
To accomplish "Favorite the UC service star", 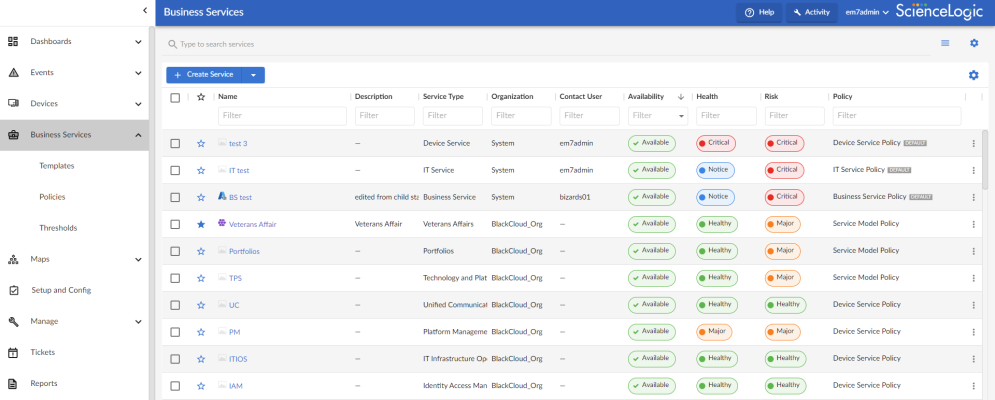I will [x=201, y=305].
